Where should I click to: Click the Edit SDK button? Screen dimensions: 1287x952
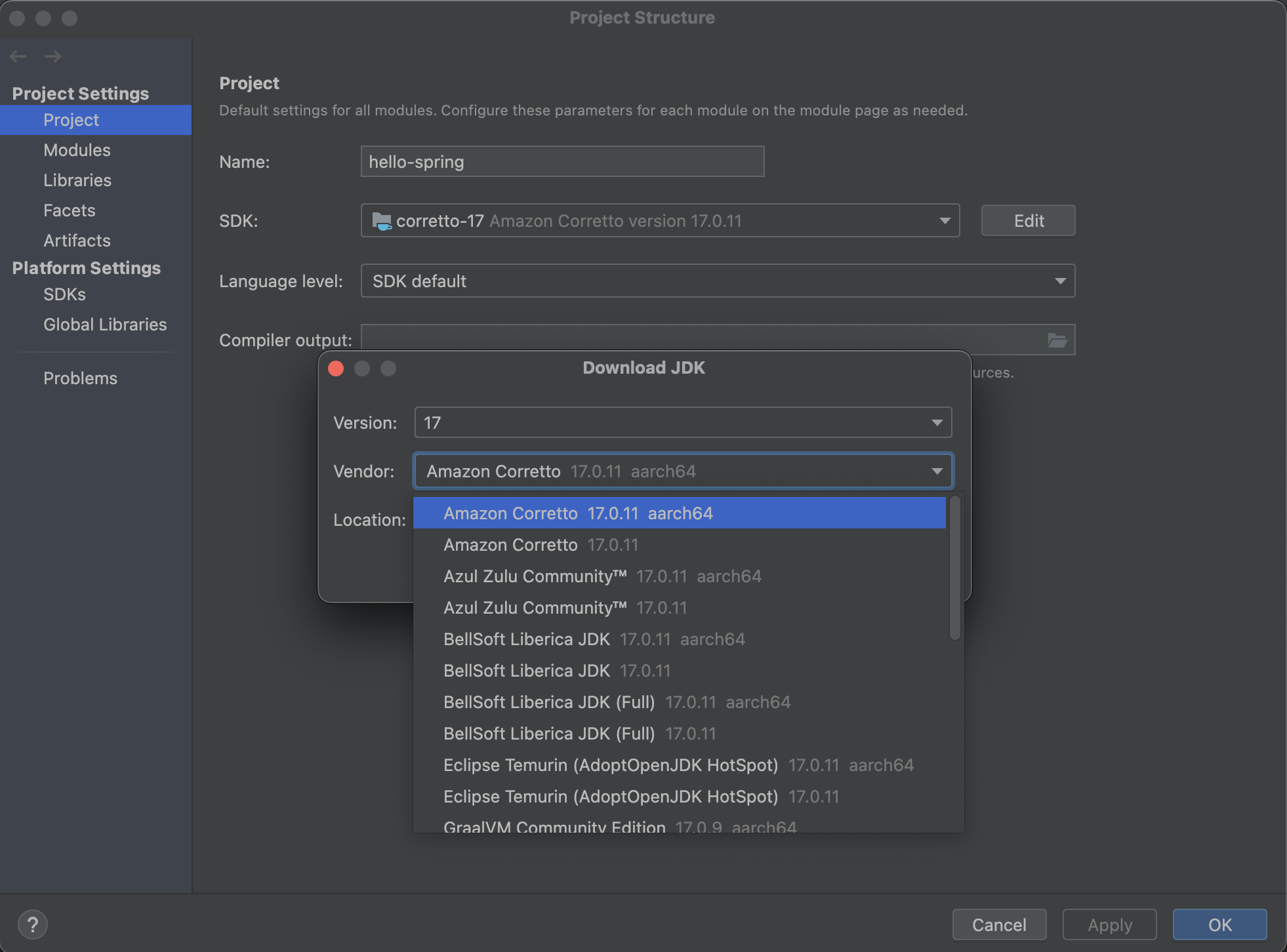(1027, 221)
